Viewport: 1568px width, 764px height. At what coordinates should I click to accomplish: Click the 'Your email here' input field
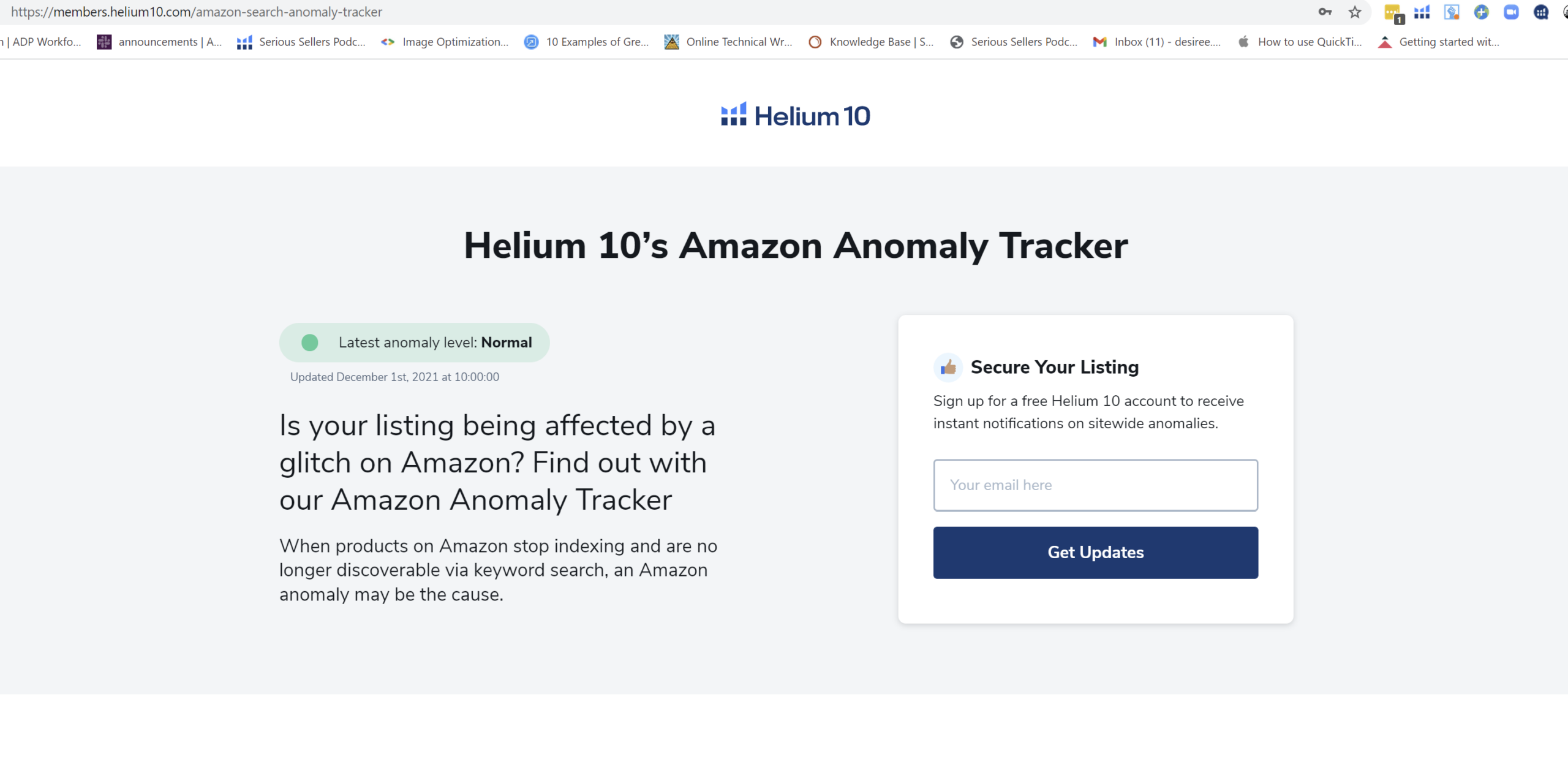pyautogui.click(x=1095, y=485)
